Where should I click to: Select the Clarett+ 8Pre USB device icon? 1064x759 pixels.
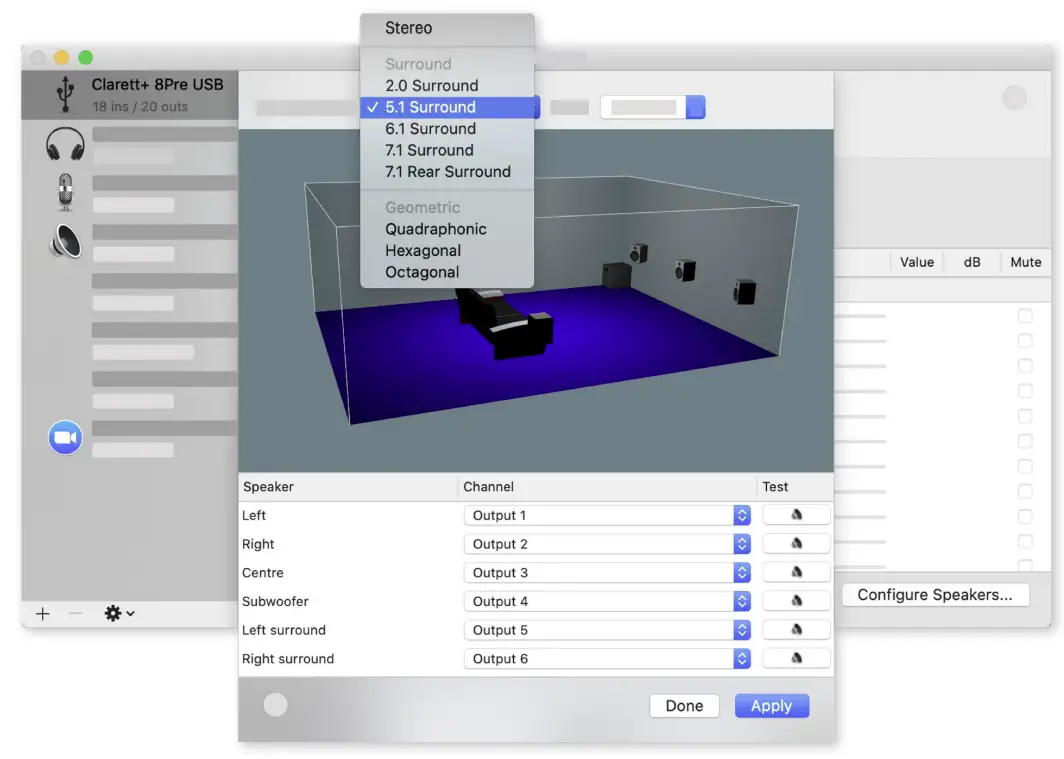click(65, 94)
